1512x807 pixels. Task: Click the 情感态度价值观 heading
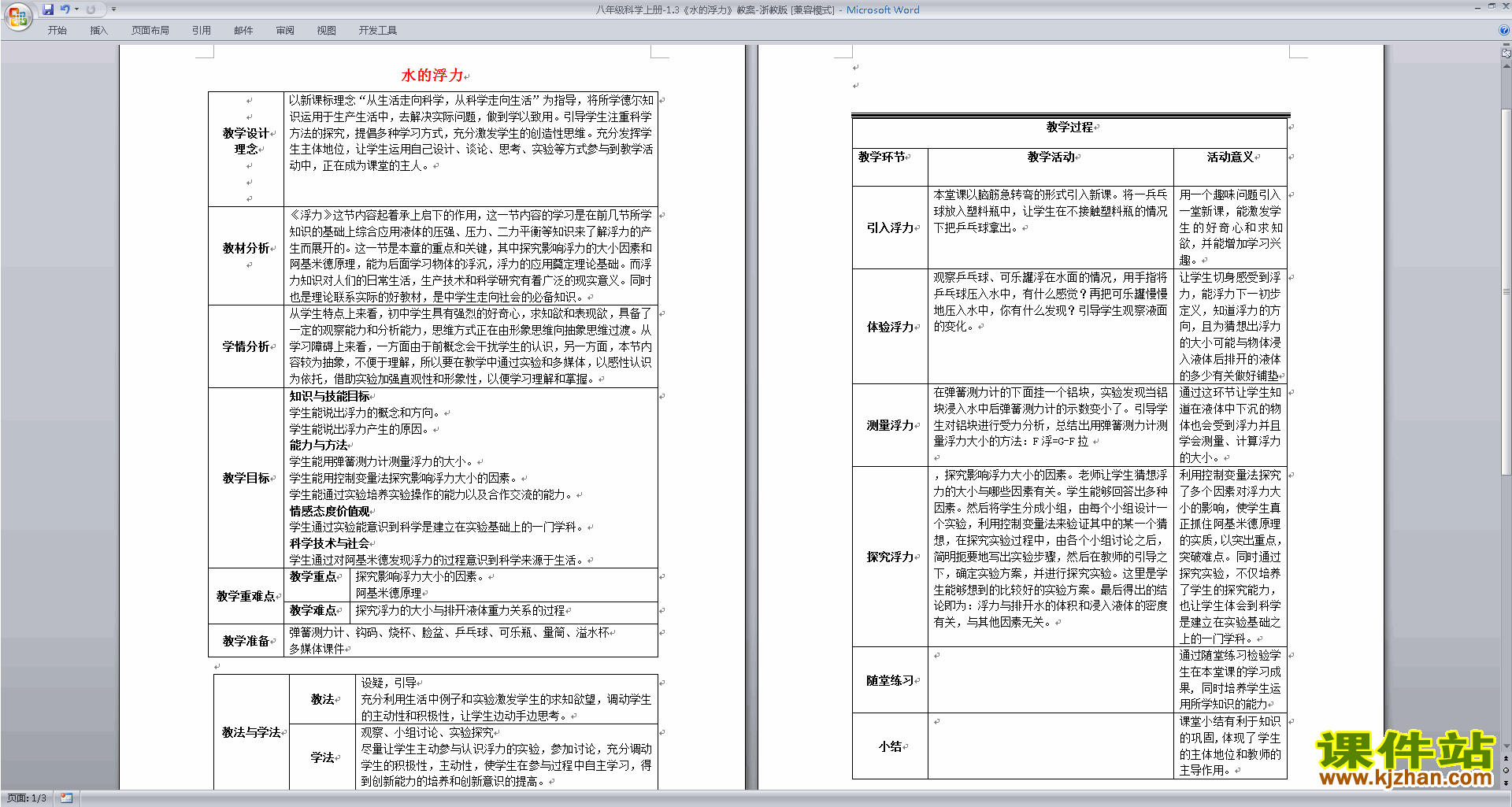click(329, 511)
